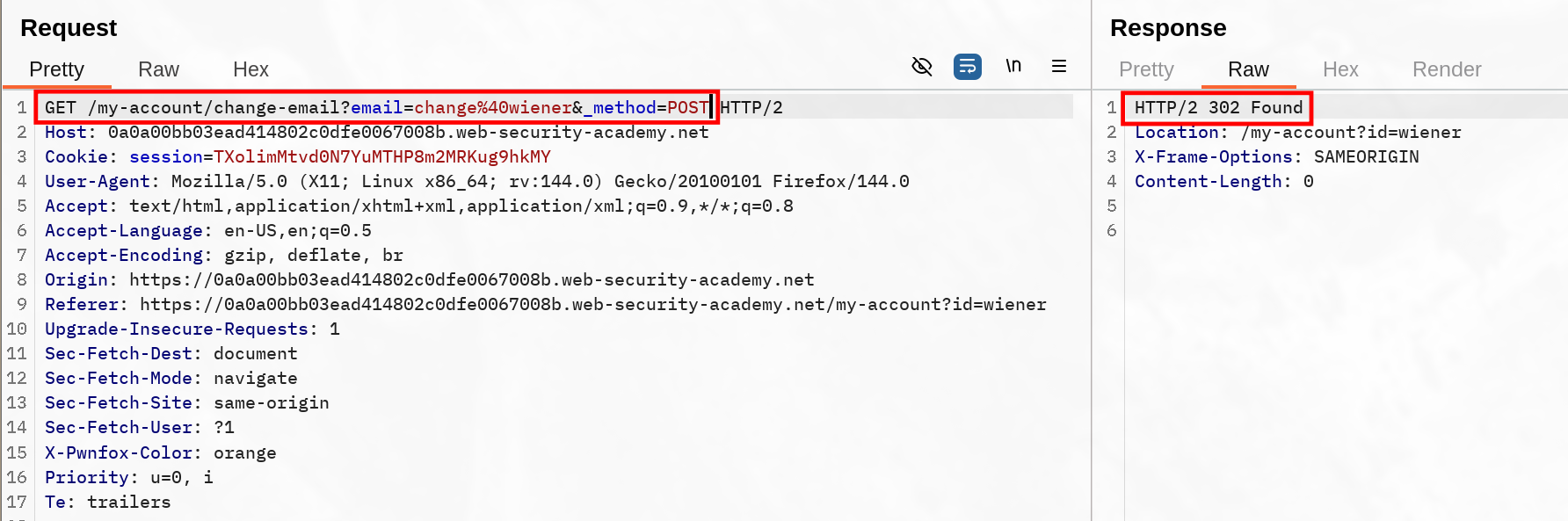1568x521 pixels.
Task: Switch to the Response Hex tab
Action: (x=1340, y=69)
